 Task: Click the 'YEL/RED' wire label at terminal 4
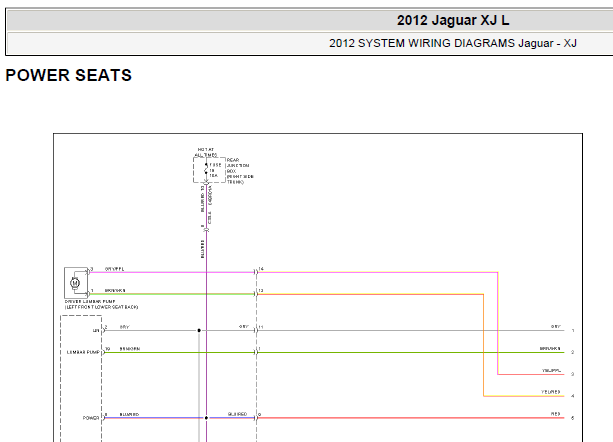[x=550, y=392]
